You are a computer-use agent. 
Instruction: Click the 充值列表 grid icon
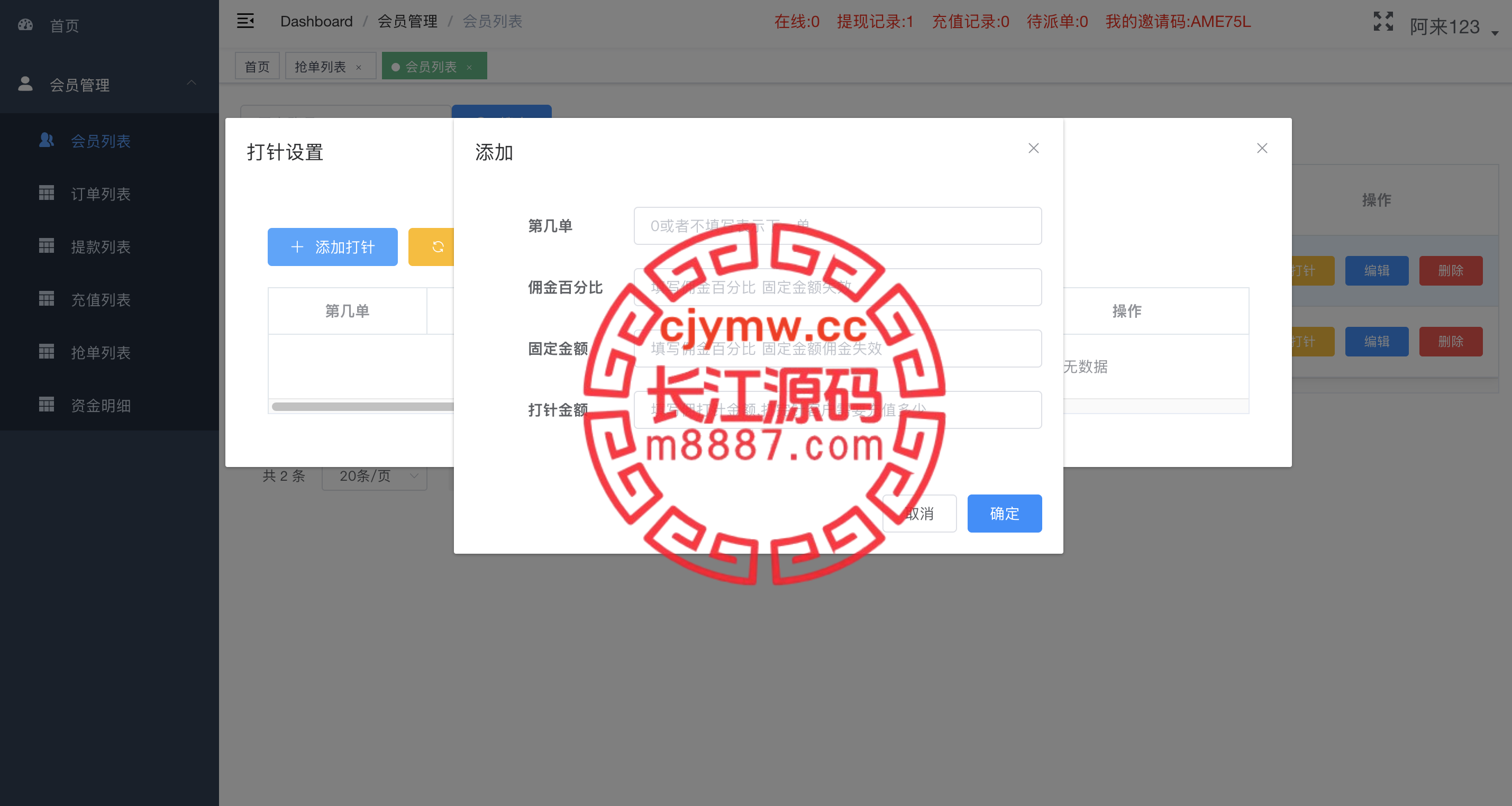[x=47, y=299]
